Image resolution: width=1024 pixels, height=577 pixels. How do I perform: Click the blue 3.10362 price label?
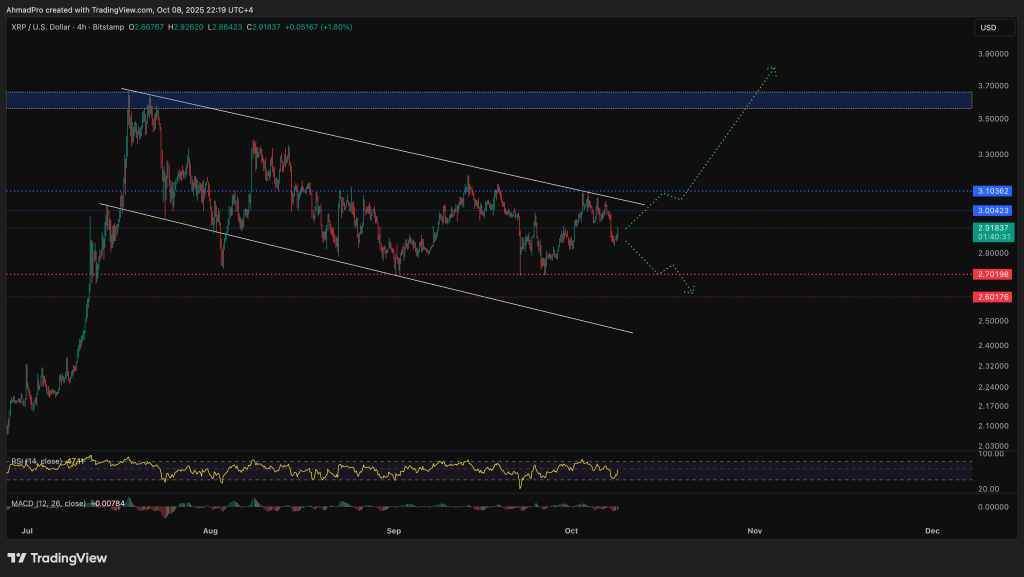[x=997, y=191]
